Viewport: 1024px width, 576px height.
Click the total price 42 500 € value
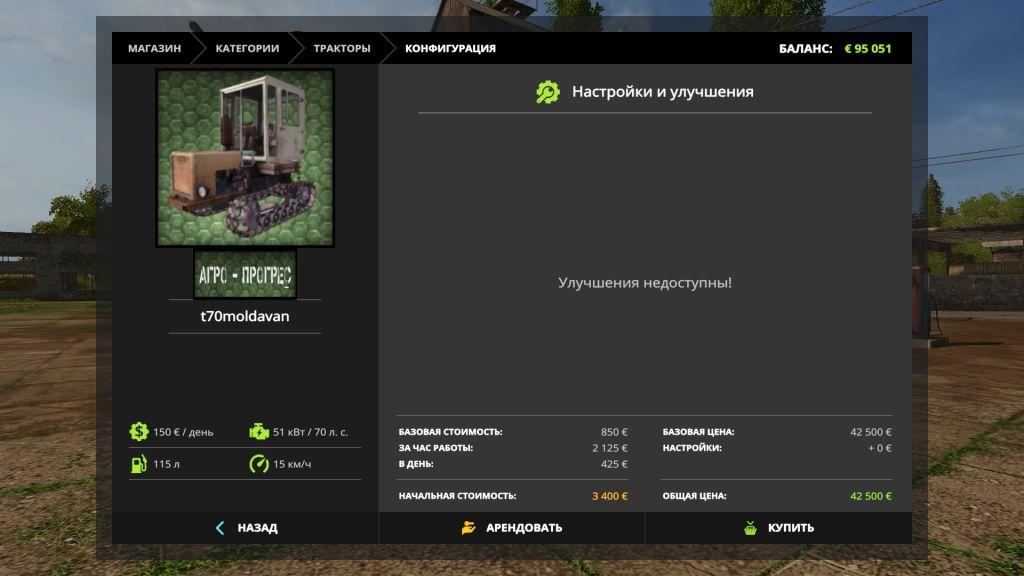870,496
